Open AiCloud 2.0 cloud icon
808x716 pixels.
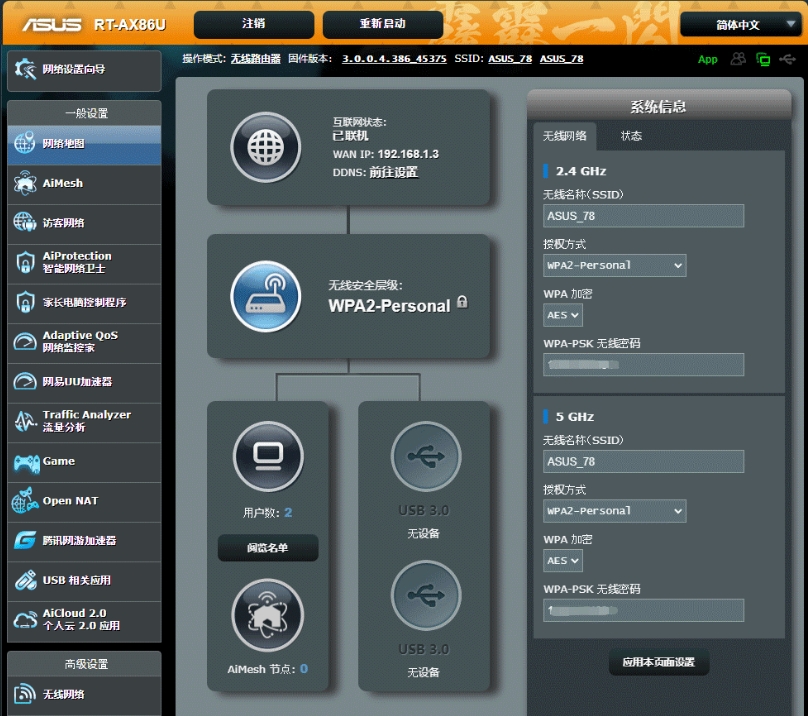[25, 620]
